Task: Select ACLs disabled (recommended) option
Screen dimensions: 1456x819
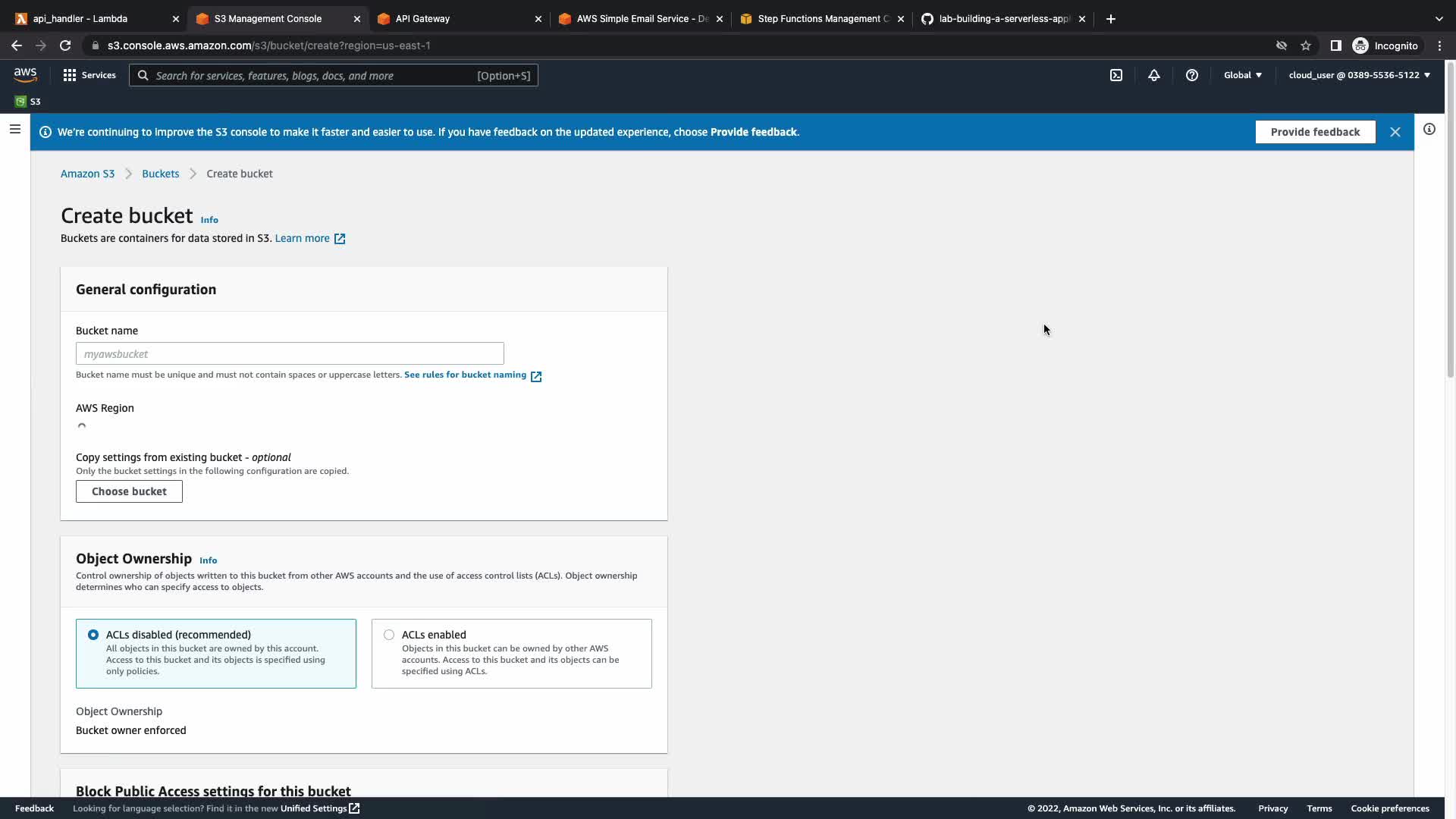Action: click(x=93, y=635)
